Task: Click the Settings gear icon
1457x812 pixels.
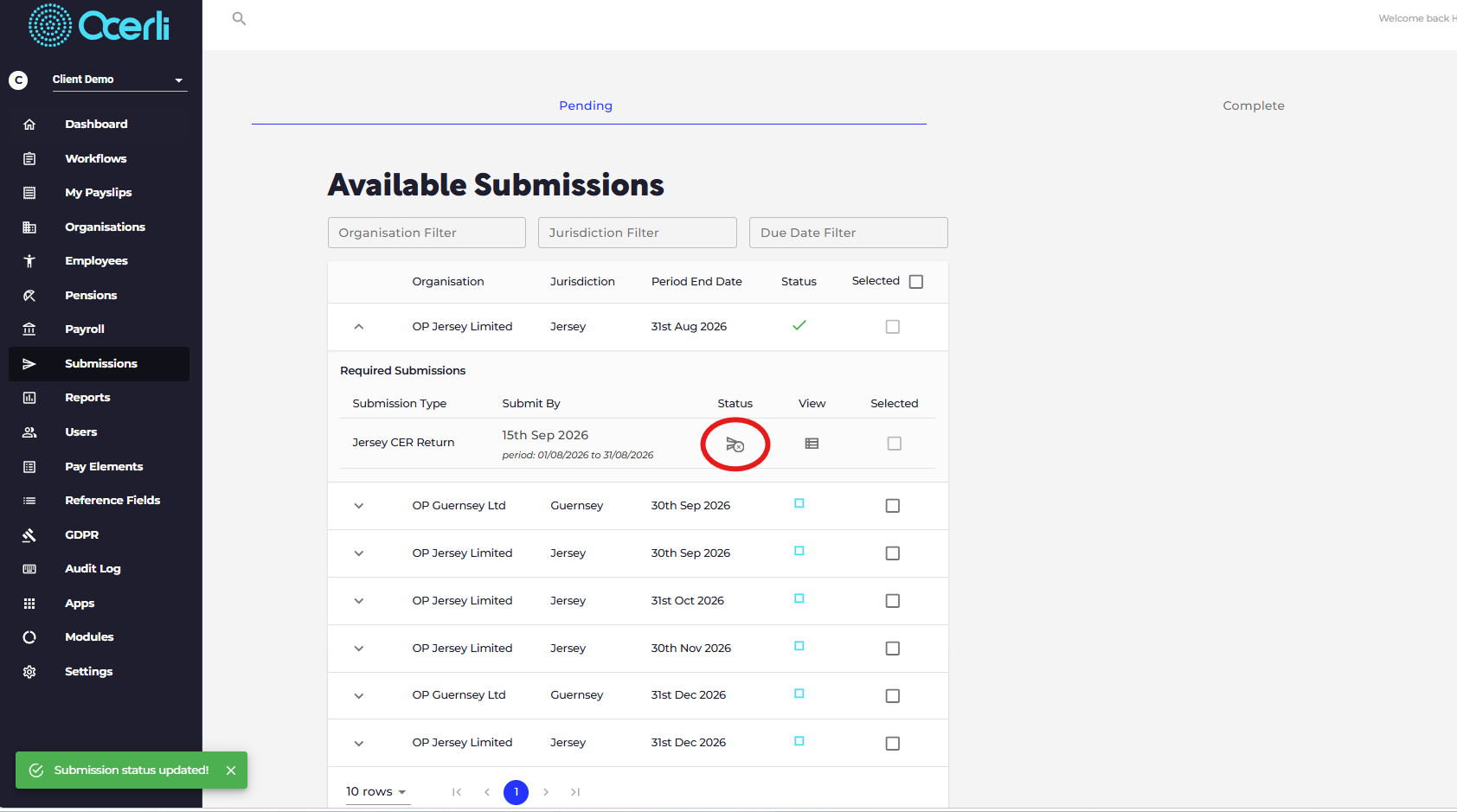Action: pos(29,672)
